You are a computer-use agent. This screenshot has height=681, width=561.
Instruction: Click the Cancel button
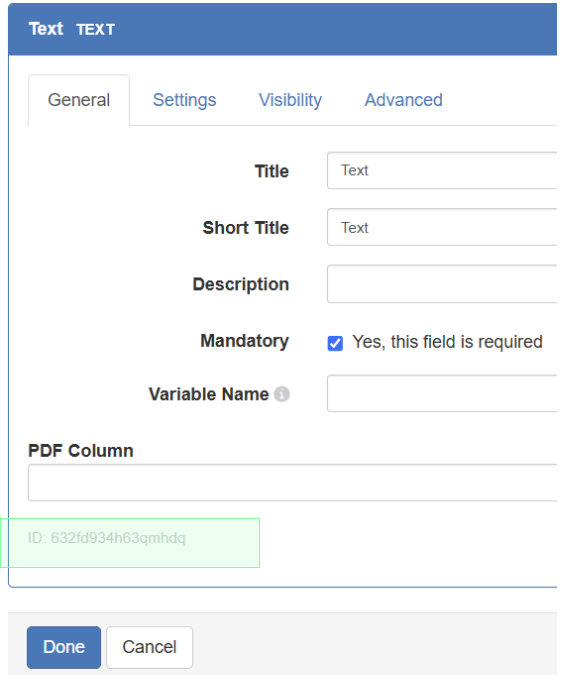[x=149, y=647]
